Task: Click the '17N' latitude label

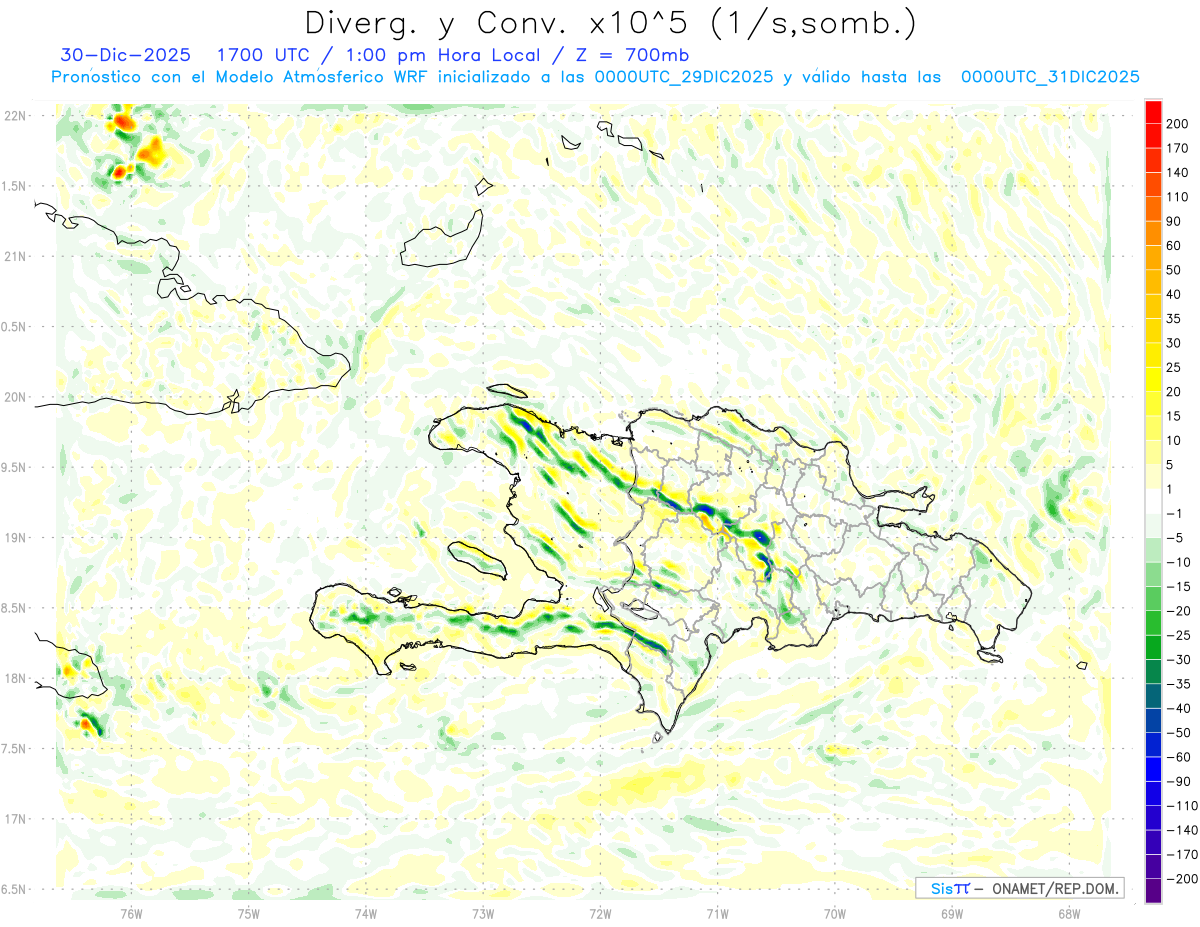Action: click(14, 818)
